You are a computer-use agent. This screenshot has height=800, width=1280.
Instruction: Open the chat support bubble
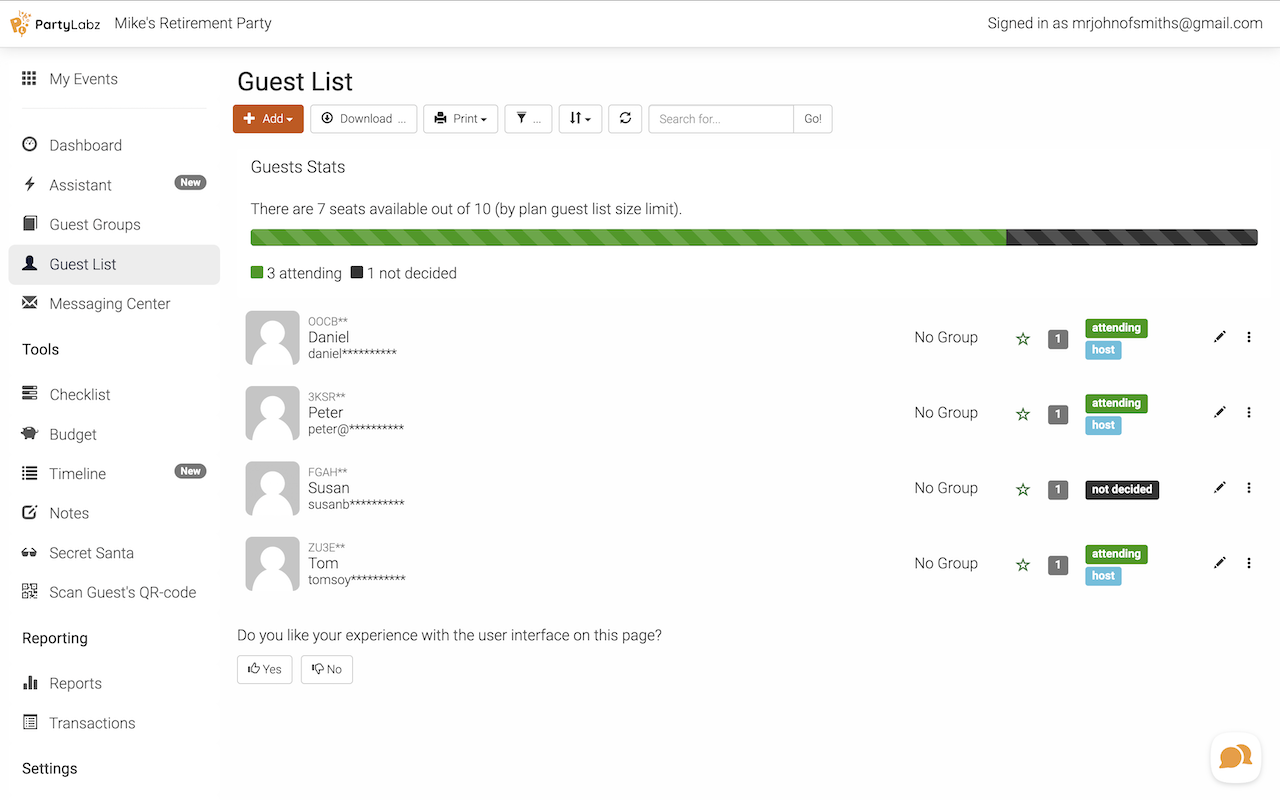(x=1235, y=757)
